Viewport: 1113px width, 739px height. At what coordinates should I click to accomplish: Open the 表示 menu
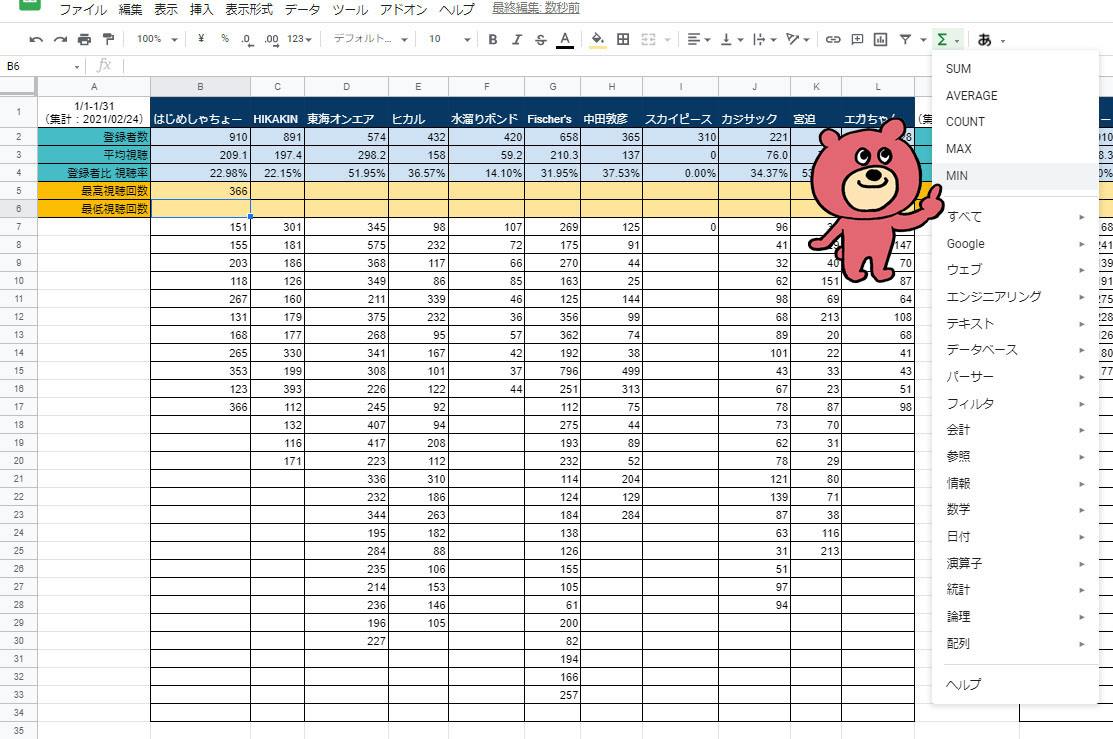pos(166,9)
